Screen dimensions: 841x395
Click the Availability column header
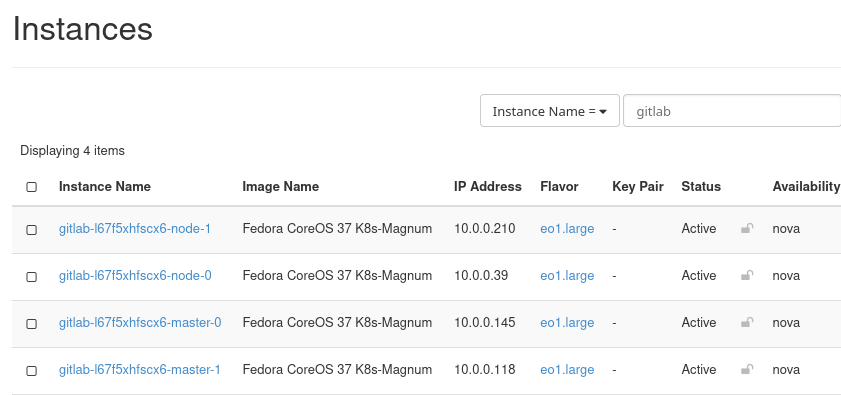pyautogui.click(x=806, y=186)
